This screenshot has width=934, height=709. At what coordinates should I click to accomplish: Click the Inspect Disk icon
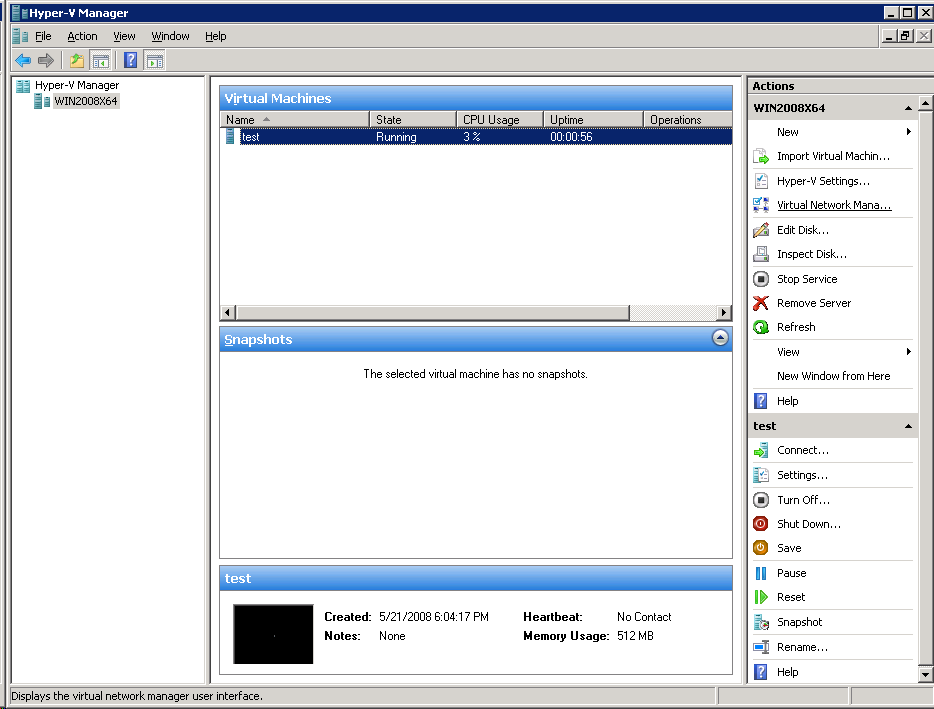tap(761, 254)
